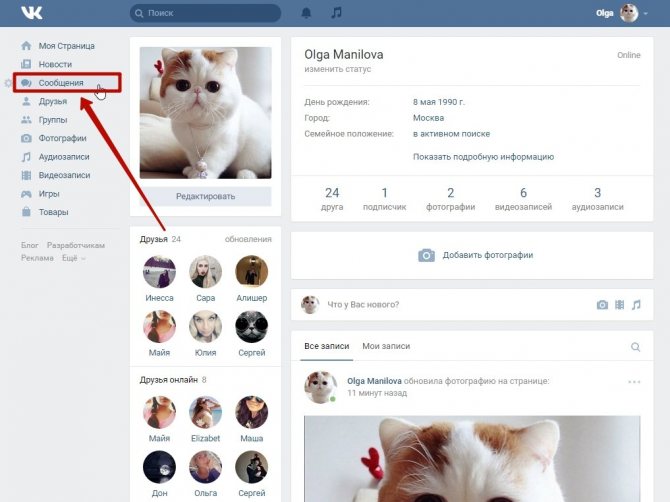Click Olga Manilova name in wall post
This screenshot has width=670, height=502.
(x=374, y=381)
